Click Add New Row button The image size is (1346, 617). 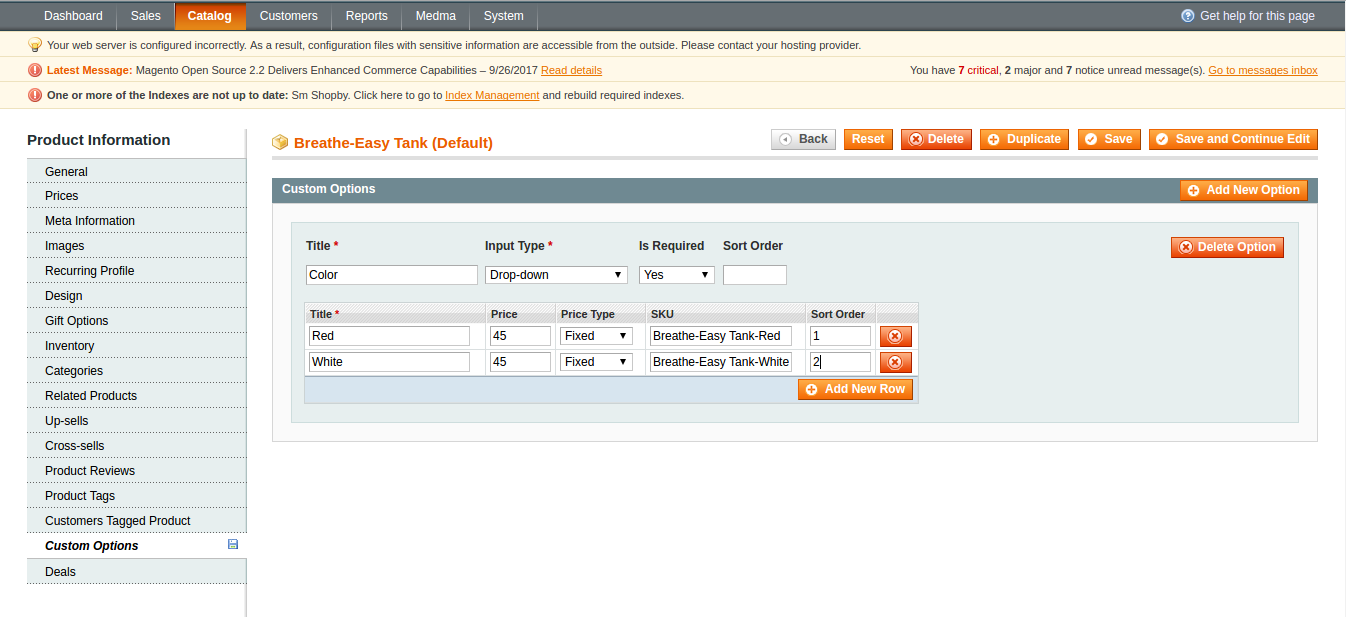(855, 389)
